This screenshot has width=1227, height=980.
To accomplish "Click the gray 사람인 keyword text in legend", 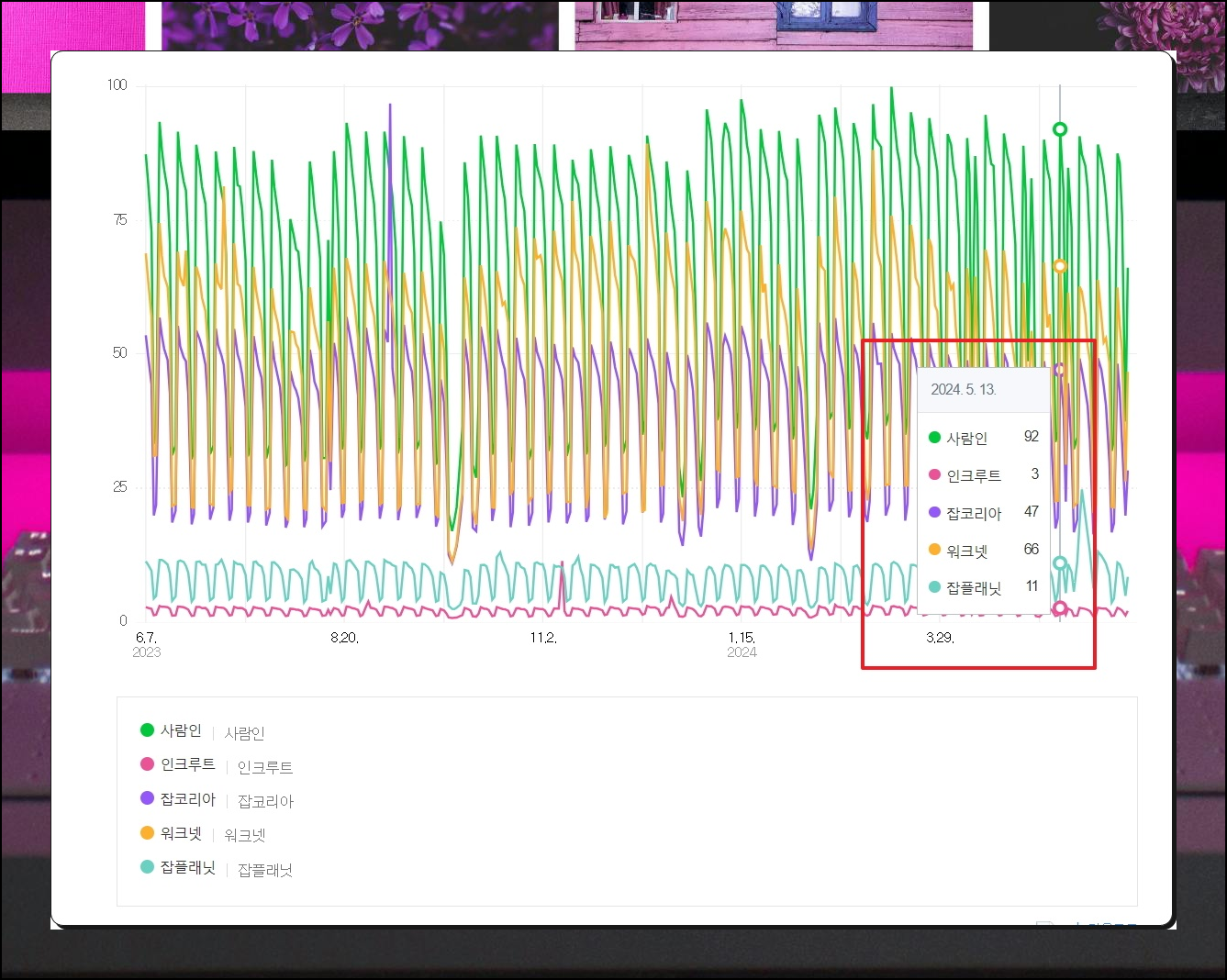I will tap(245, 733).
